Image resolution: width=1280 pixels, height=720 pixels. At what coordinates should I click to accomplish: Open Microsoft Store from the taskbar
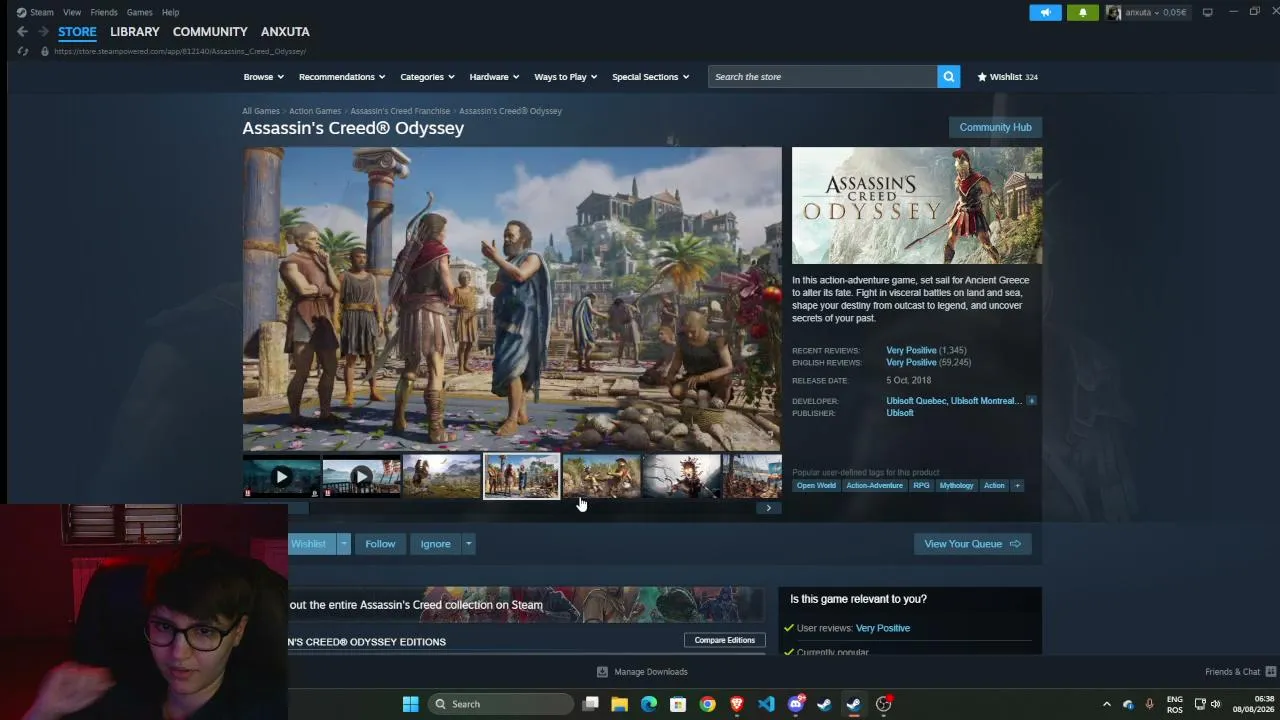[x=678, y=704]
